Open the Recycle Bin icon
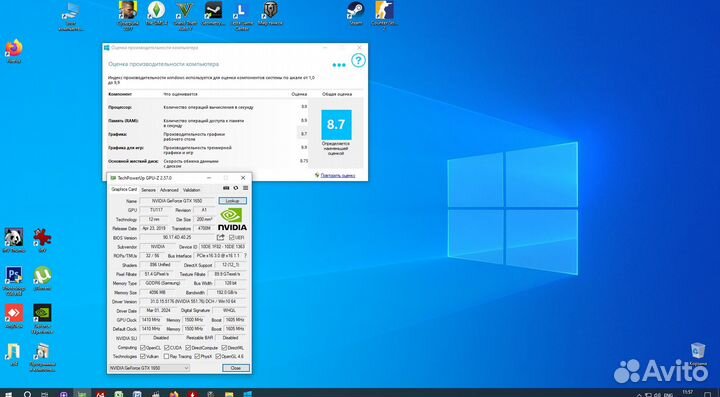 click(x=698, y=354)
